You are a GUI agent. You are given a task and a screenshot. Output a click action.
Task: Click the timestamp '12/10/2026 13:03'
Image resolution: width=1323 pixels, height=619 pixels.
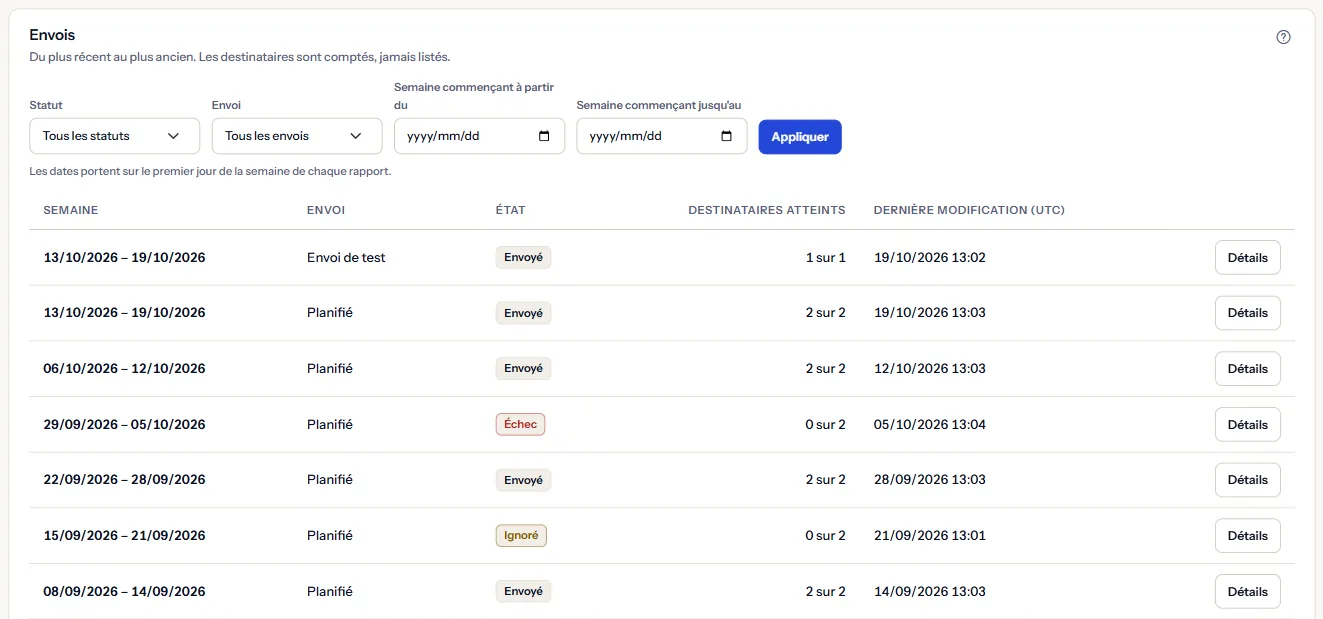pyautogui.click(x=930, y=369)
